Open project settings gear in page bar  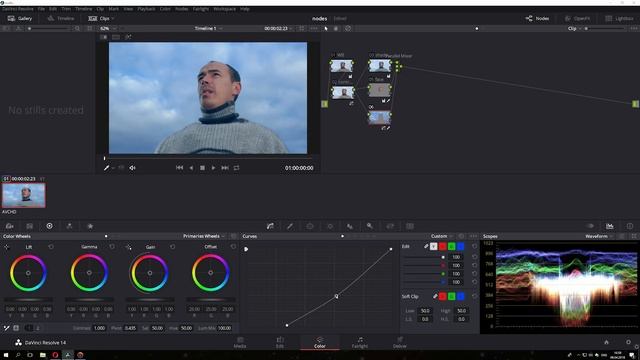tap(628, 342)
